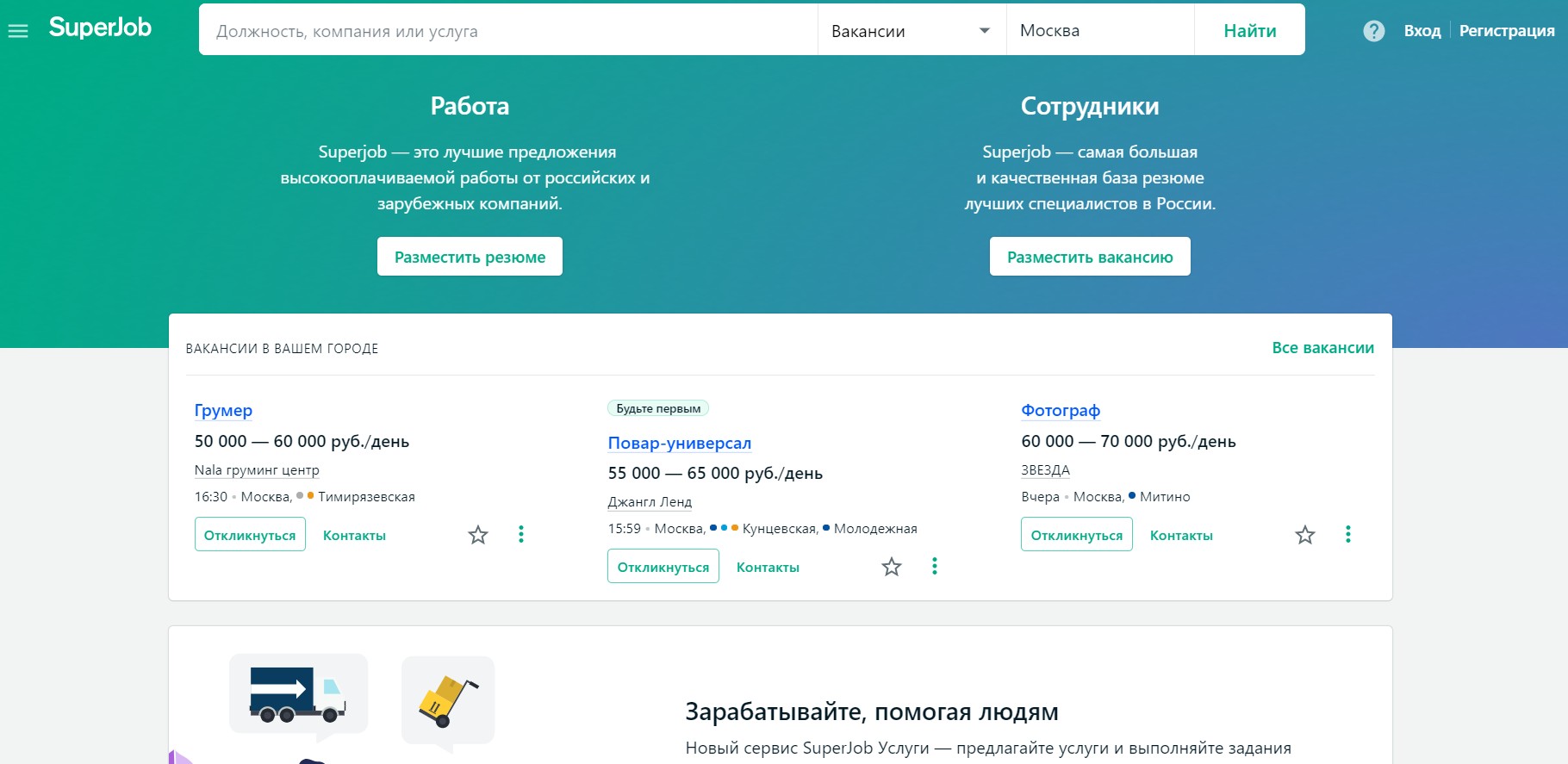Click the delivery truck illustration
This screenshot has height=764, width=1568.
pos(298,694)
